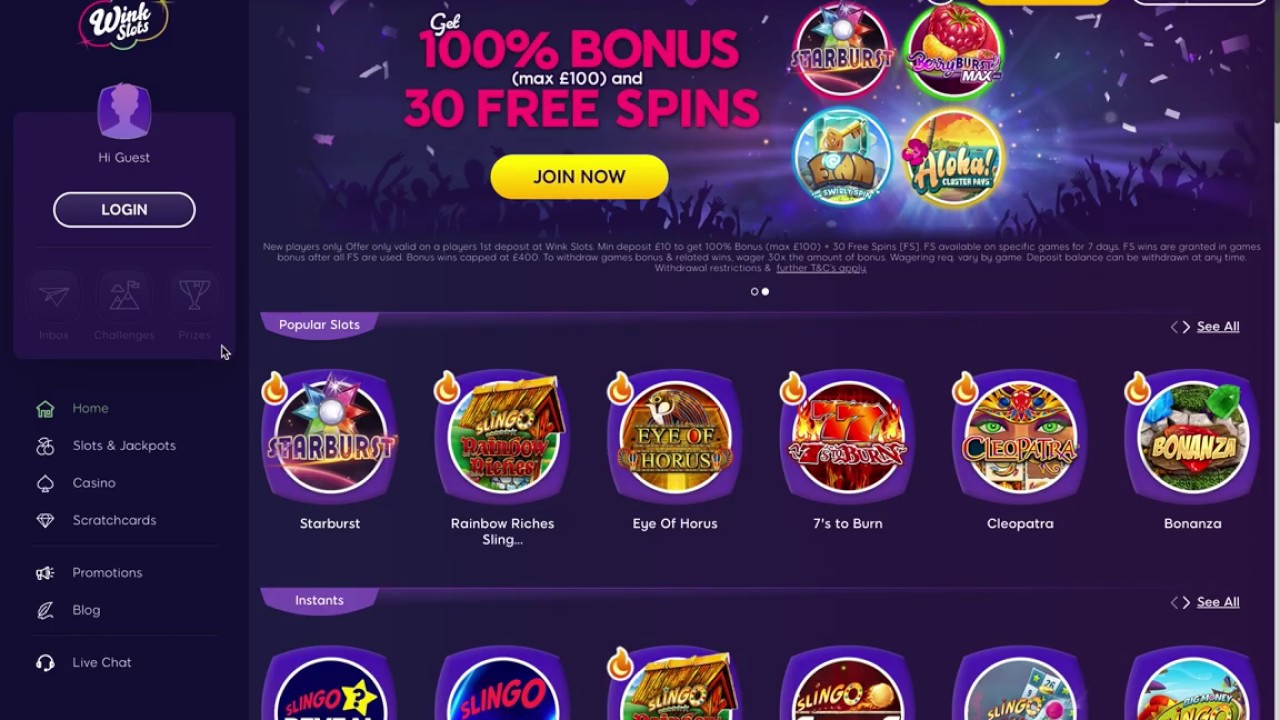1280x720 pixels.
Task: Open the Cleopatra slot thumbnail
Action: 1020,438
